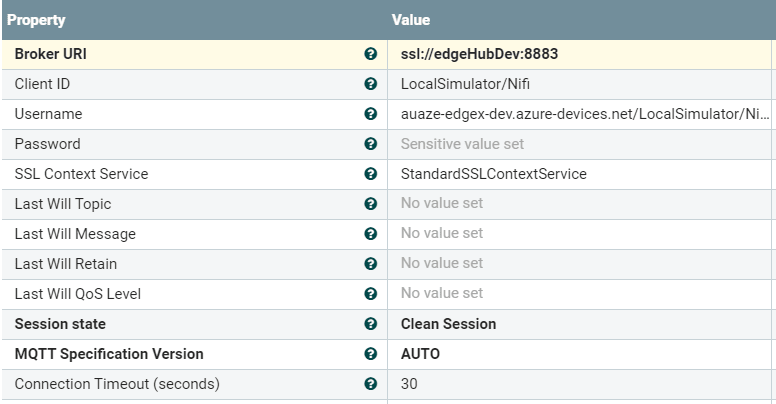This screenshot has width=776, height=404.
Task: Select the Password property name
Action: pyautogui.click(x=48, y=144)
